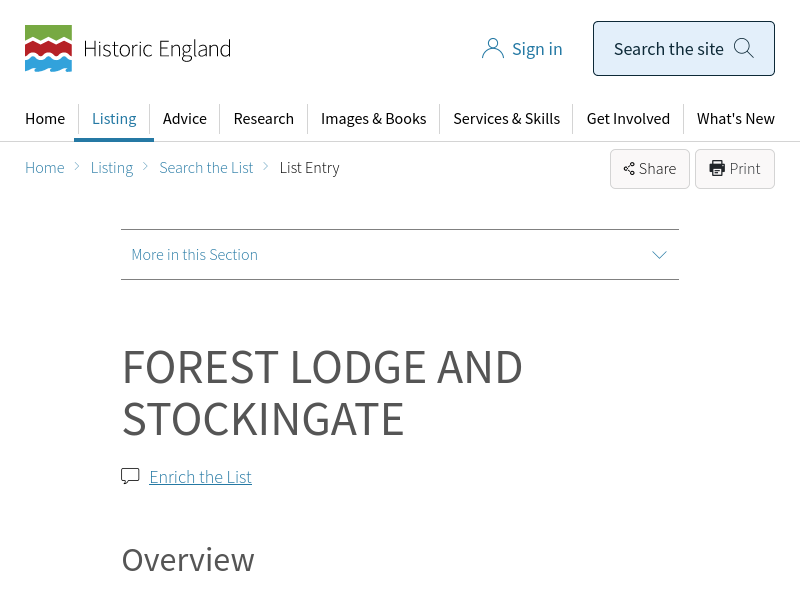
Task: Click the Sign in link
Action: (x=537, y=49)
